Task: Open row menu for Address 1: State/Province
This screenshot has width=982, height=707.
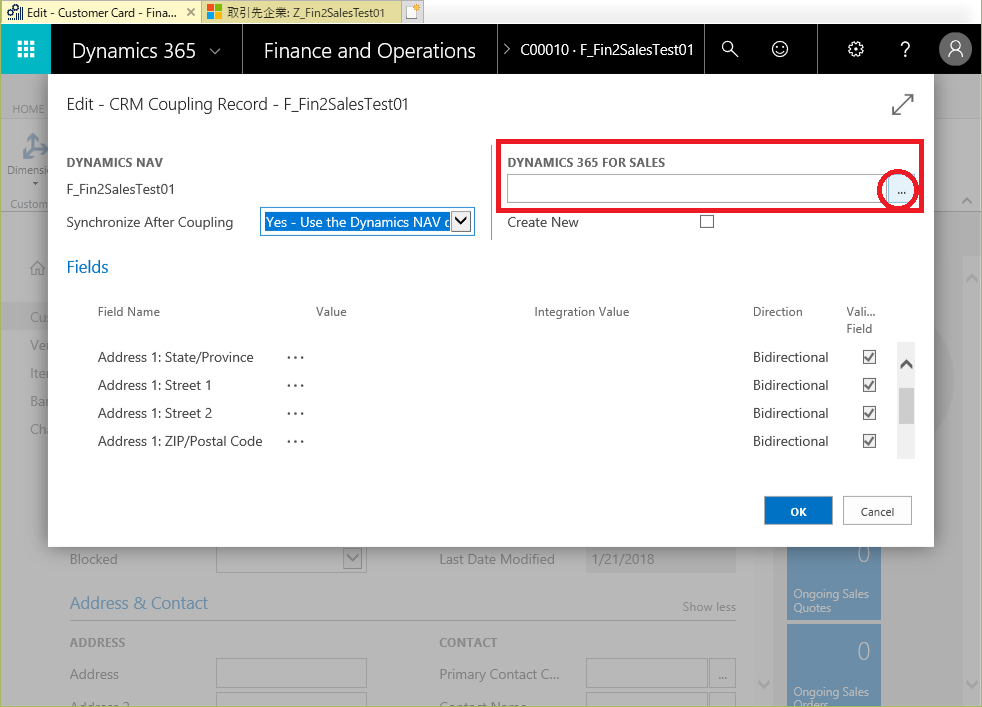Action: (x=295, y=358)
